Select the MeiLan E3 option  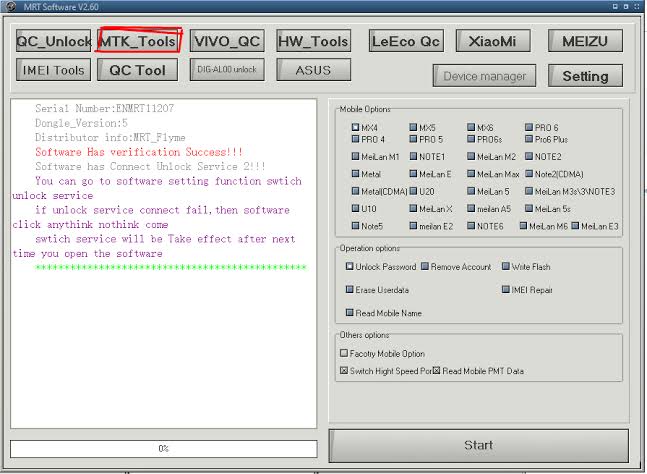point(575,226)
